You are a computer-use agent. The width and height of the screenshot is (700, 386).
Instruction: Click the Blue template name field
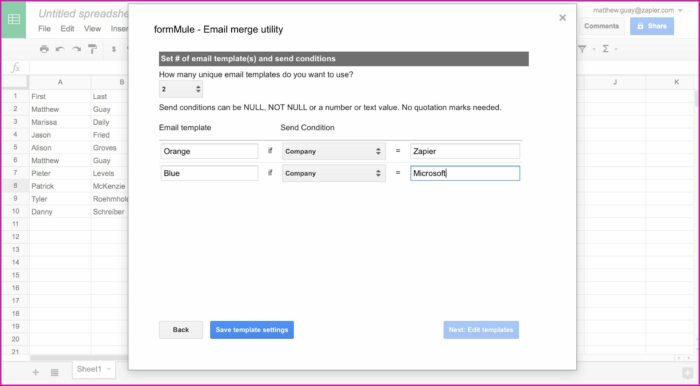pyautogui.click(x=209, y=173)
